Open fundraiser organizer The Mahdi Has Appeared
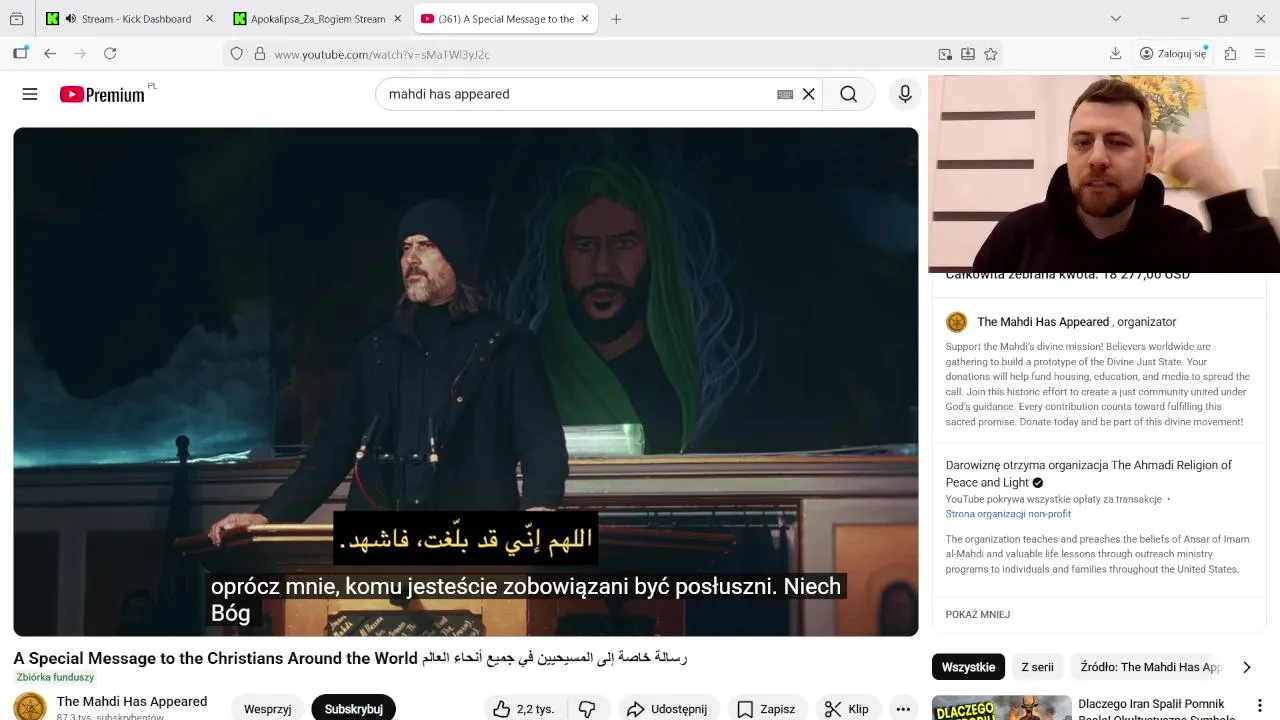The width and height of the screenshot is (1280, 720). click(1043, 322)
